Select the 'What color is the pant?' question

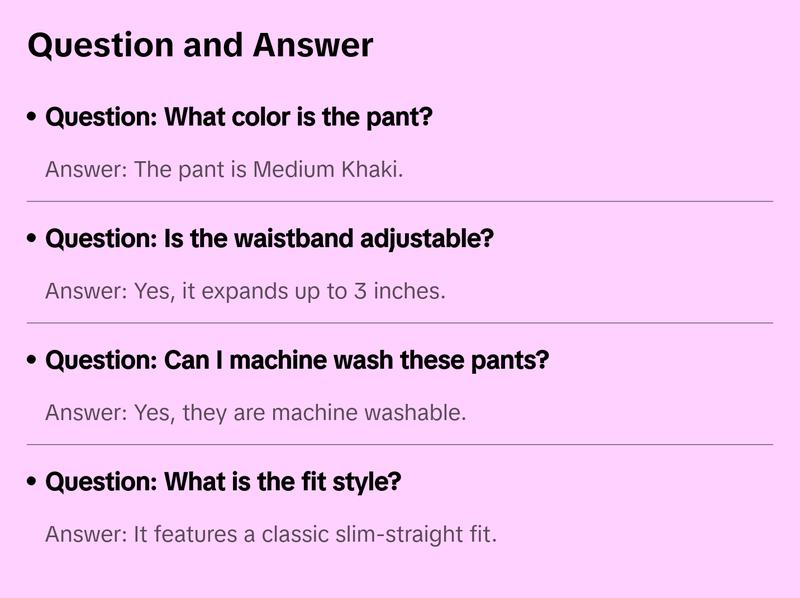pyautogui.click(x=239, y=117)
